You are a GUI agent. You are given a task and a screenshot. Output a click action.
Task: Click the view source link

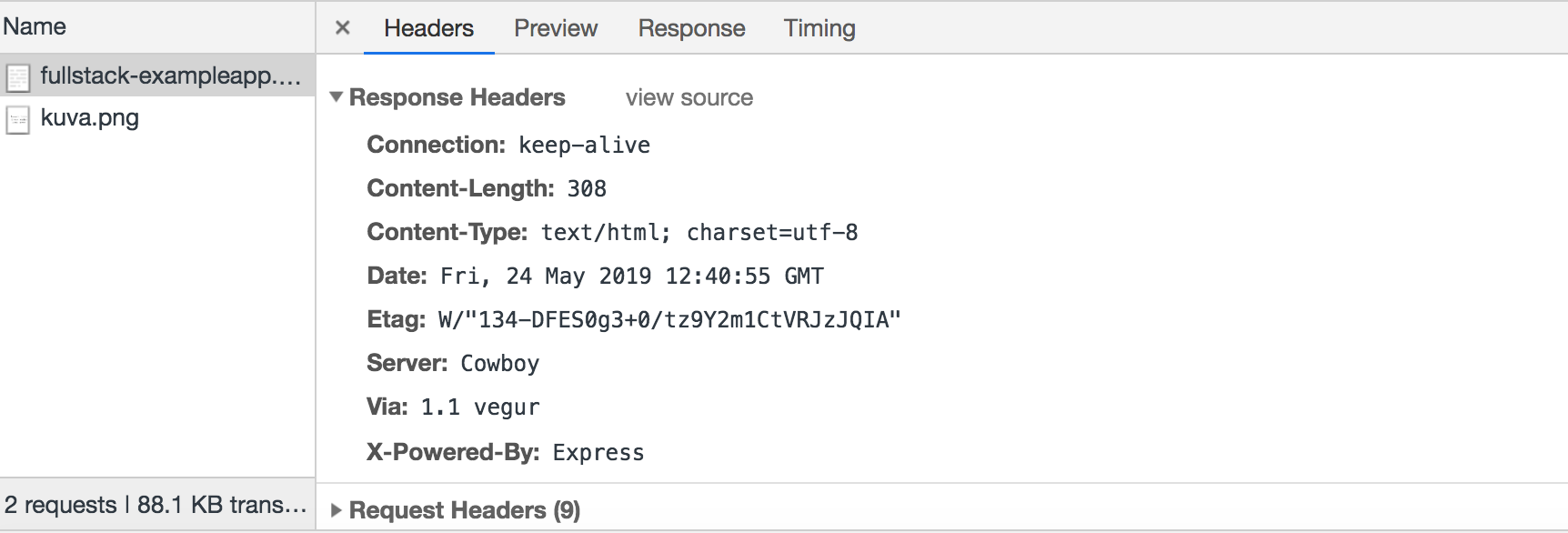(689, 97)
